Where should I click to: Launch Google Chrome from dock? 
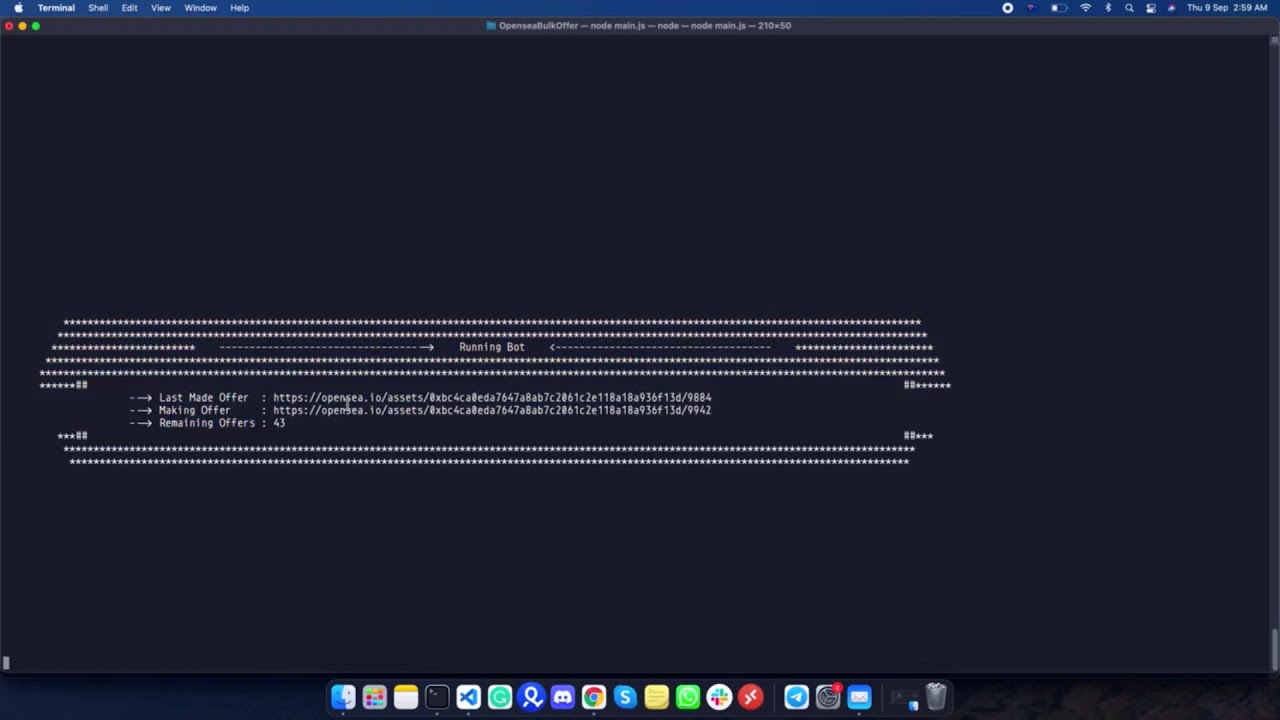(594, 697)
